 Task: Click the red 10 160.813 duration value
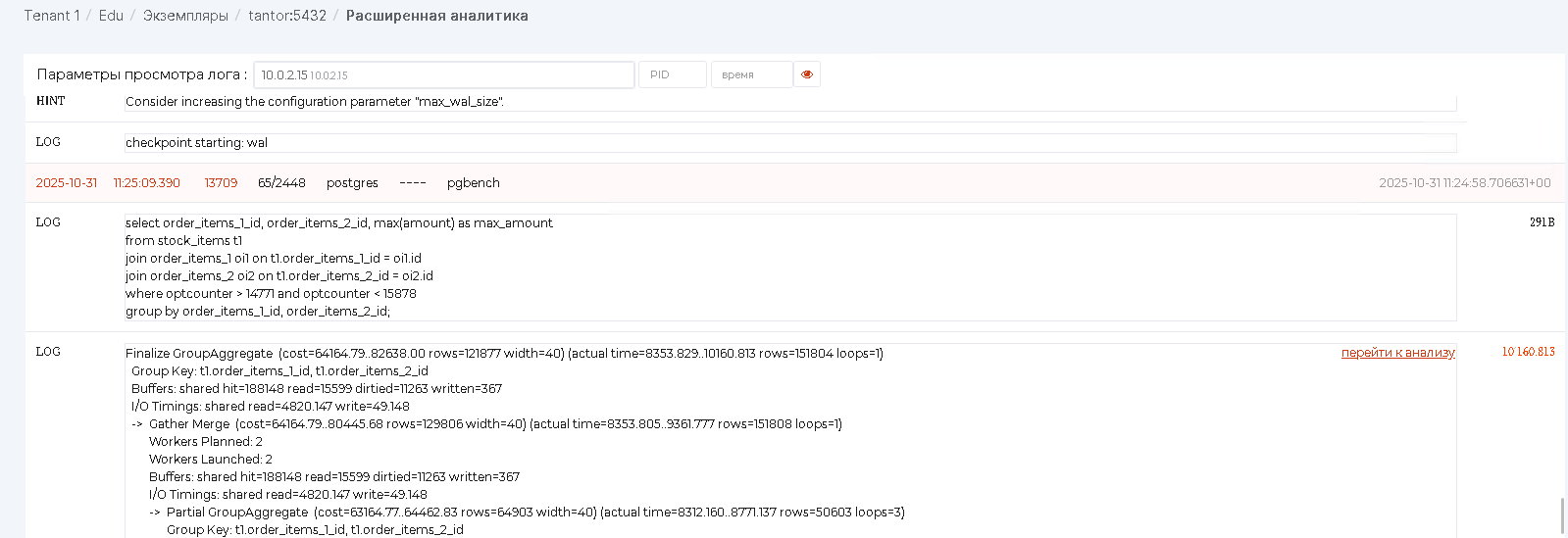(x=1528, y=352)
